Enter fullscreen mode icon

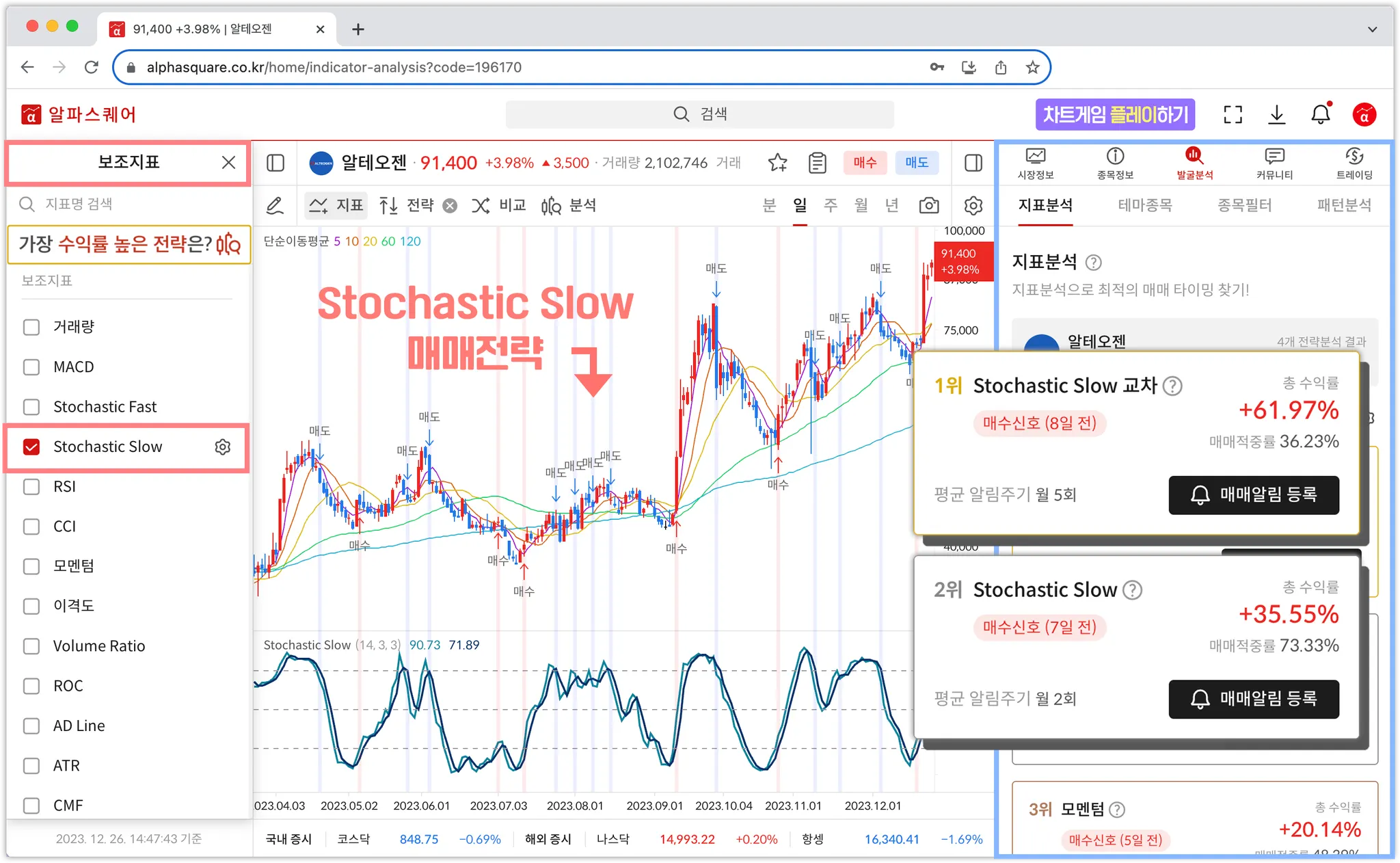pyautogui.click(x=1233, y=114)
